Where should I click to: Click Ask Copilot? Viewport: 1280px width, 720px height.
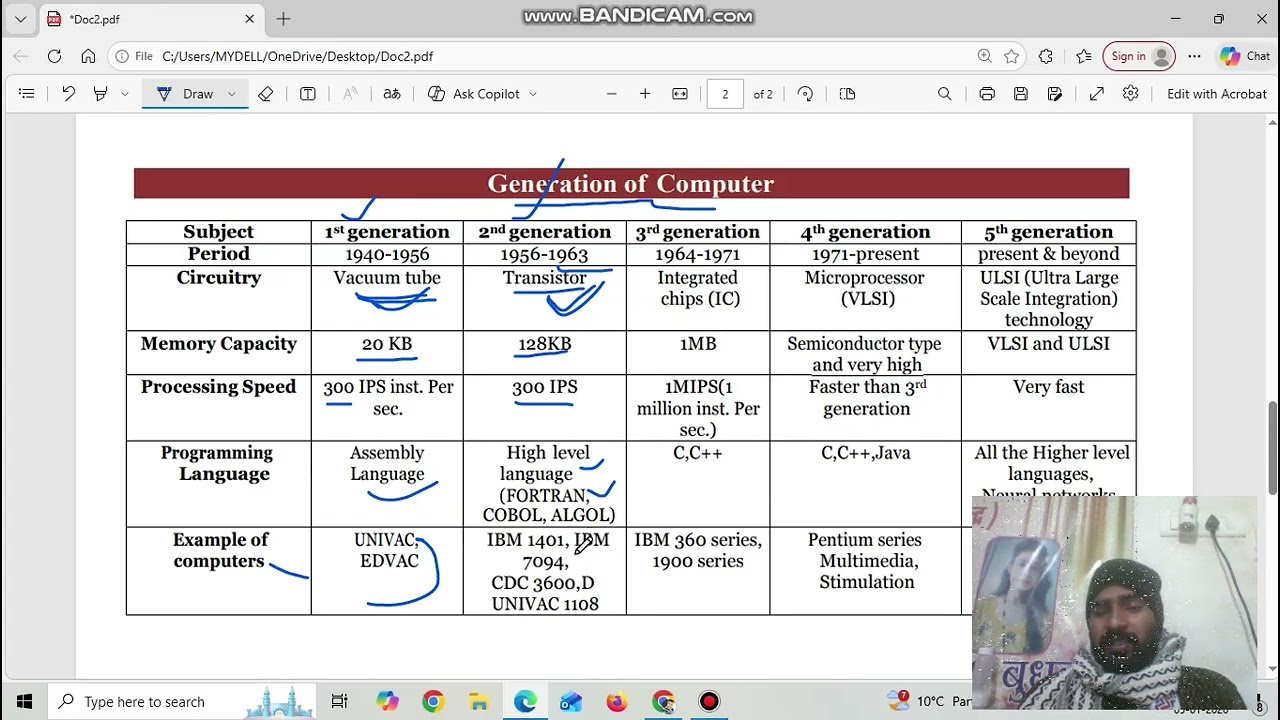[474, 93]
